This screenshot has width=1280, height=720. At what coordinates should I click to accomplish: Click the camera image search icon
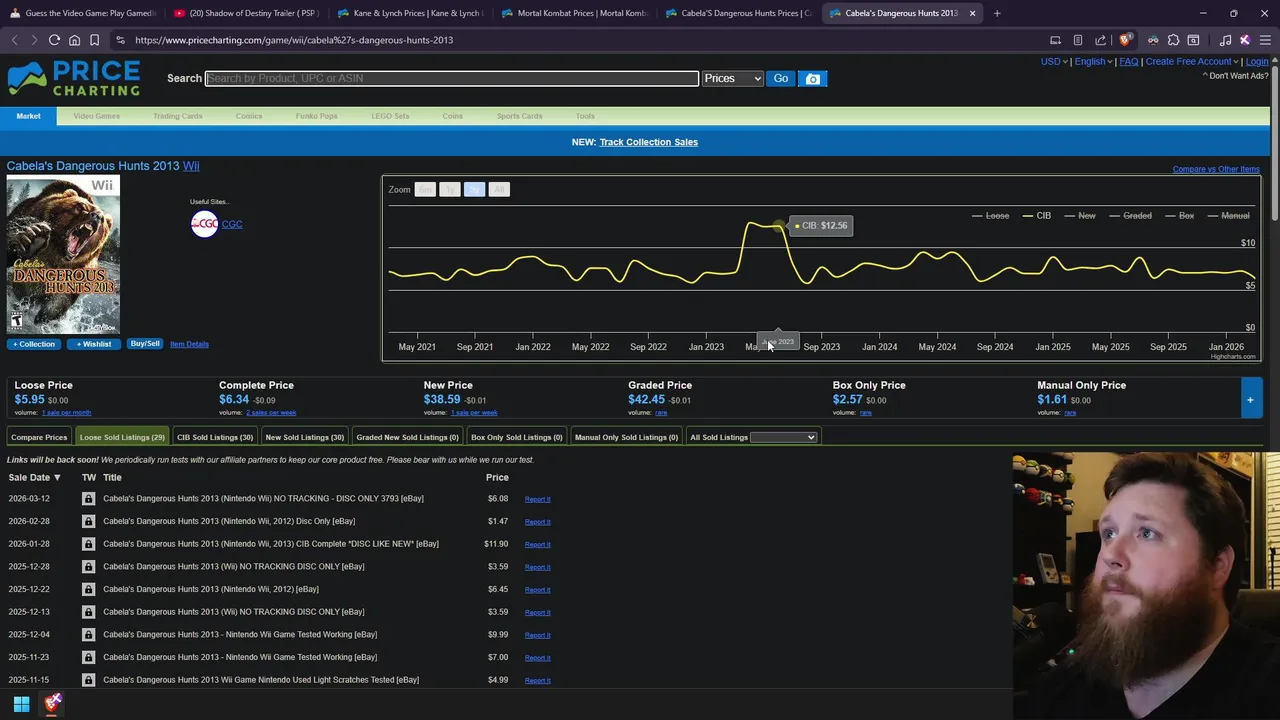[813, 78]
